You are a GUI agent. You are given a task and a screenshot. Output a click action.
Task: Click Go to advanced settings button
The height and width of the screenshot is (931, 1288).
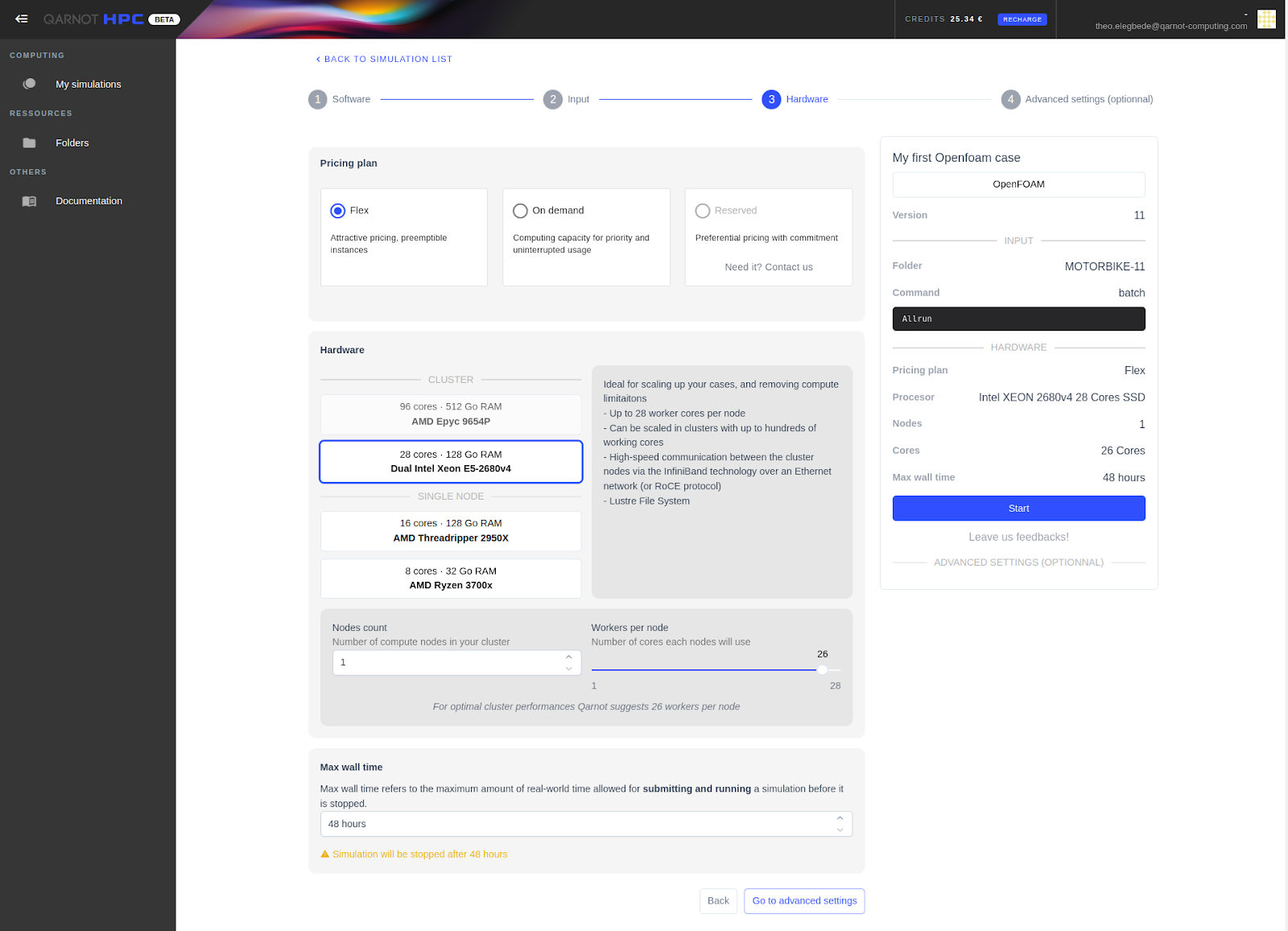pos(804,901)
